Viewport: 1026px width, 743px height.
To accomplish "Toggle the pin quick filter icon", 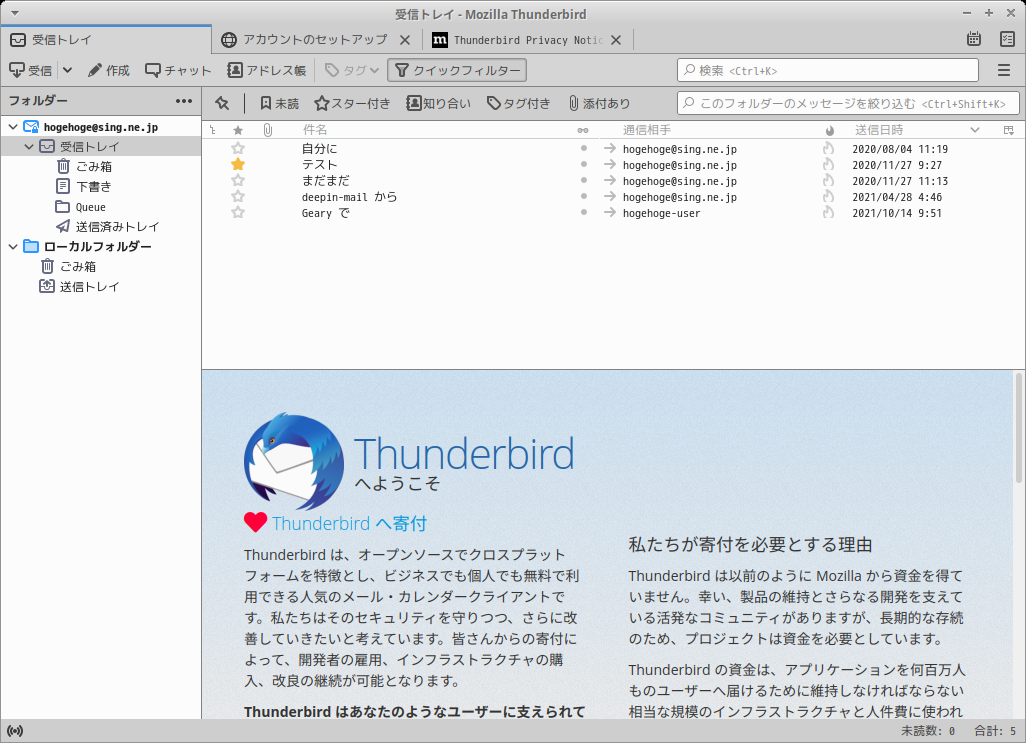I will (222, 103).
